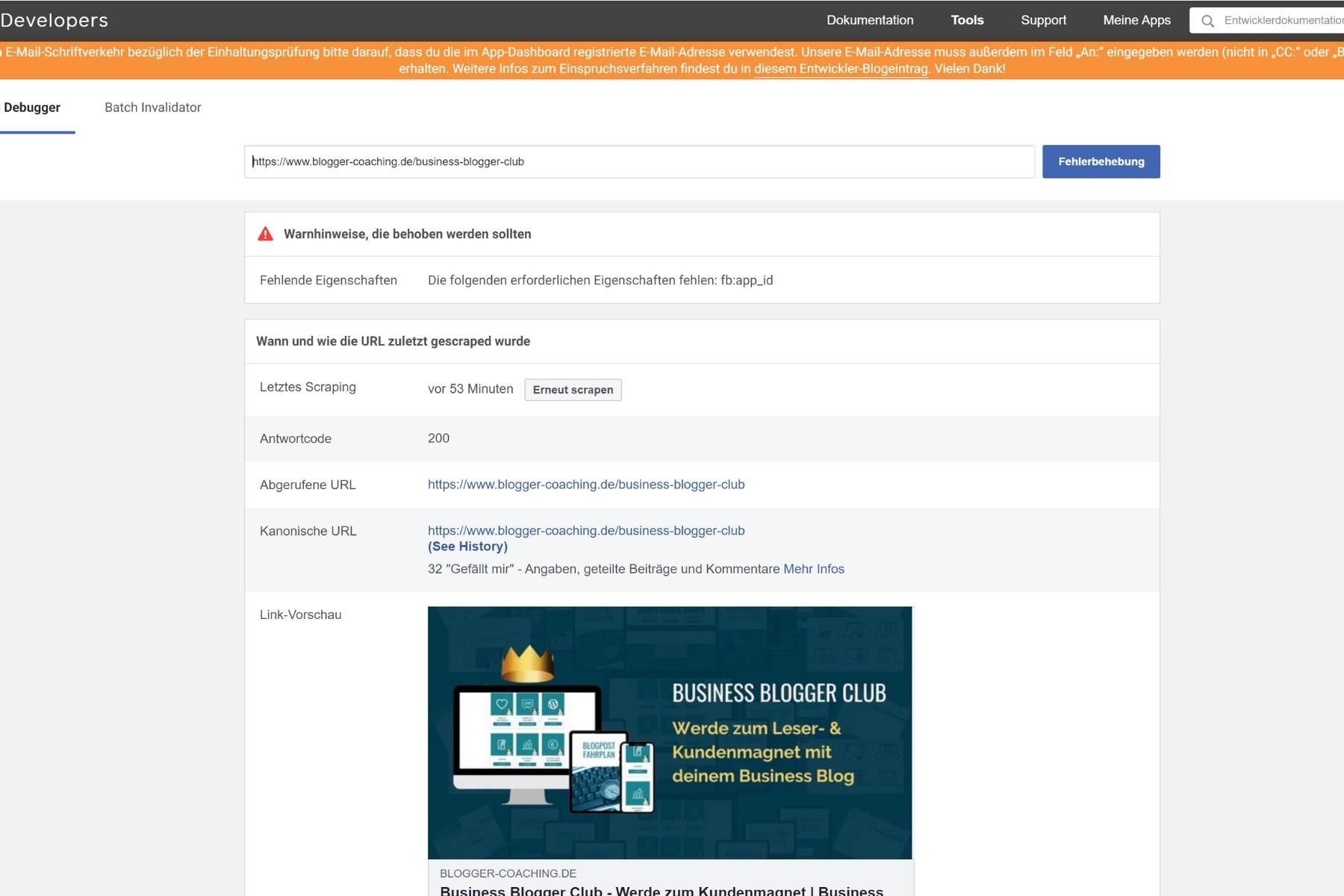Open the diesem Entwickler-Blogeintrag link
1344x896 pixels.
click(x=841, y=69)
